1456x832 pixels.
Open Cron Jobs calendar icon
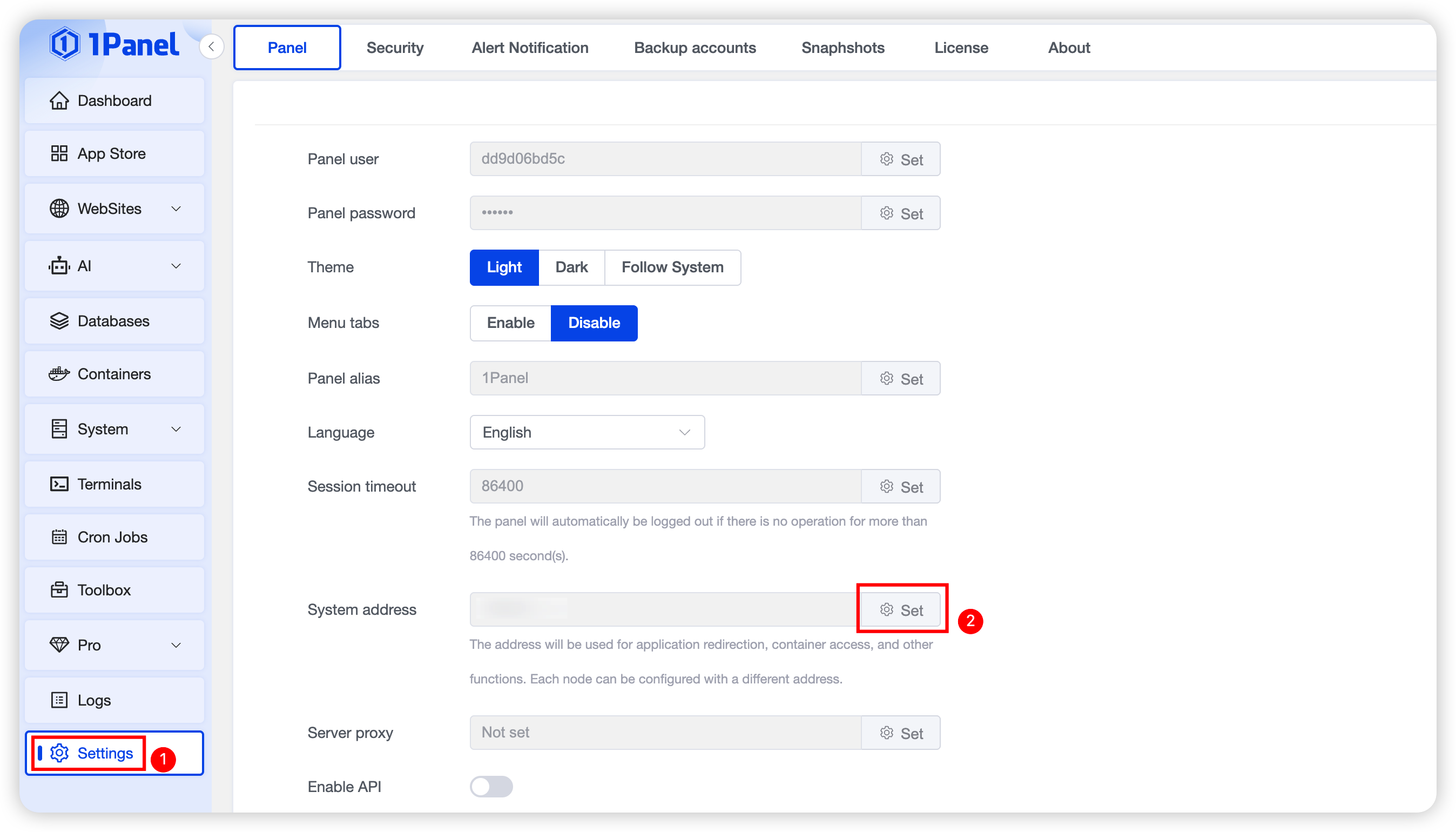coord(59,537)
